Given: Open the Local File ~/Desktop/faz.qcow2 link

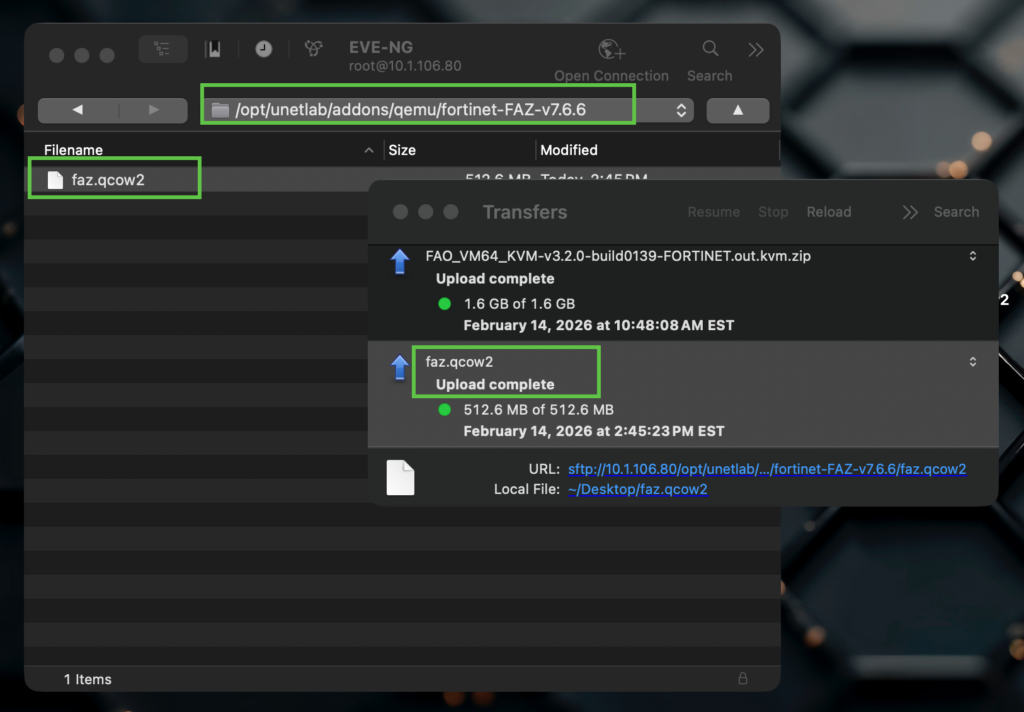Looking at the screenshot, I should point(637,489).
